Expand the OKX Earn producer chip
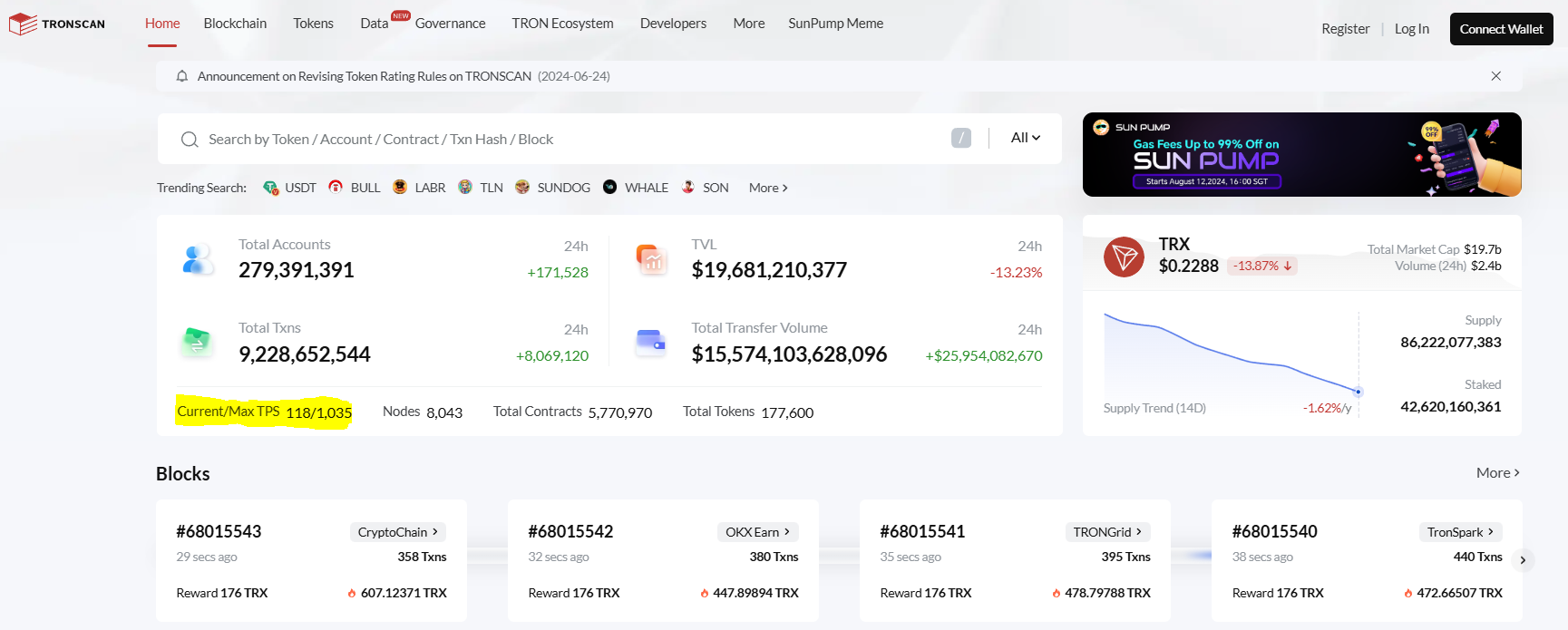The width and height of the screenshot is (1568, 630). tap(758, 532)
